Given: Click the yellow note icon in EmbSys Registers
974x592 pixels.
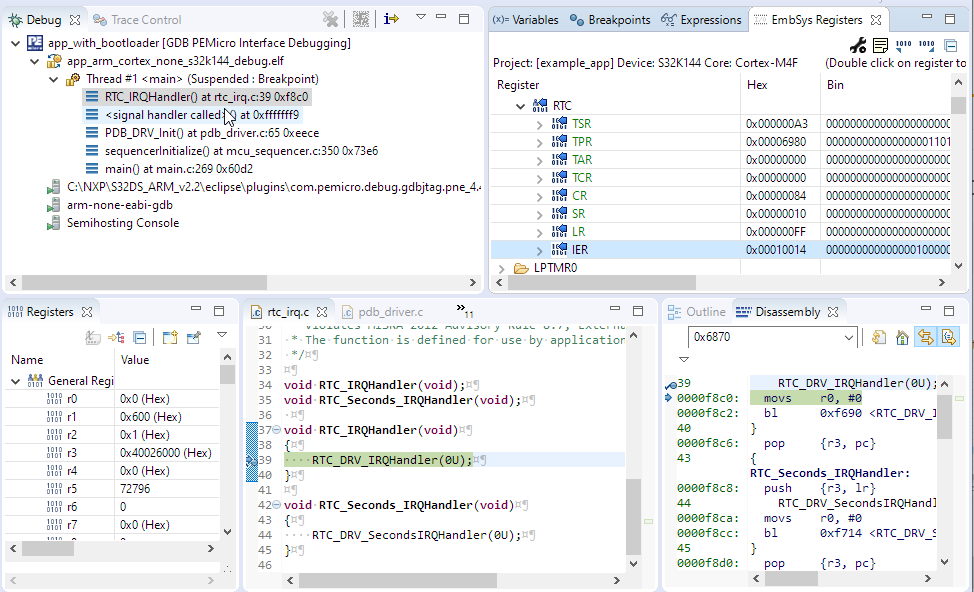Looking at the screenshot, I should click(x=880, y=45).
